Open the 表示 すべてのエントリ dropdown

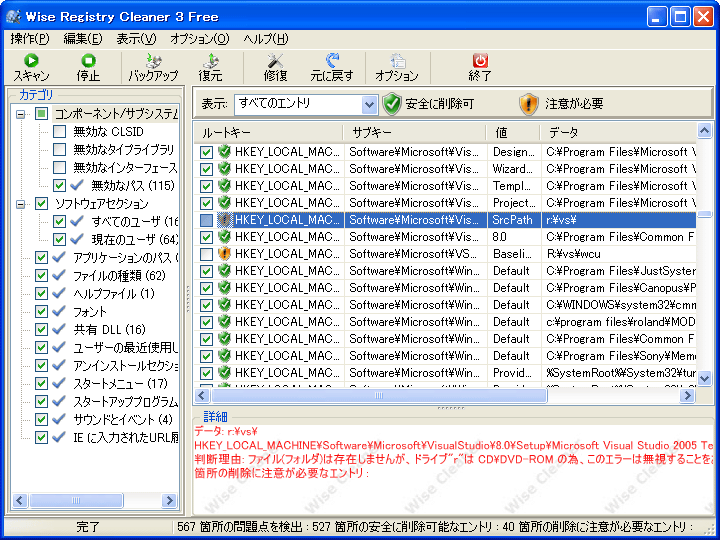(x=369, y=104)
